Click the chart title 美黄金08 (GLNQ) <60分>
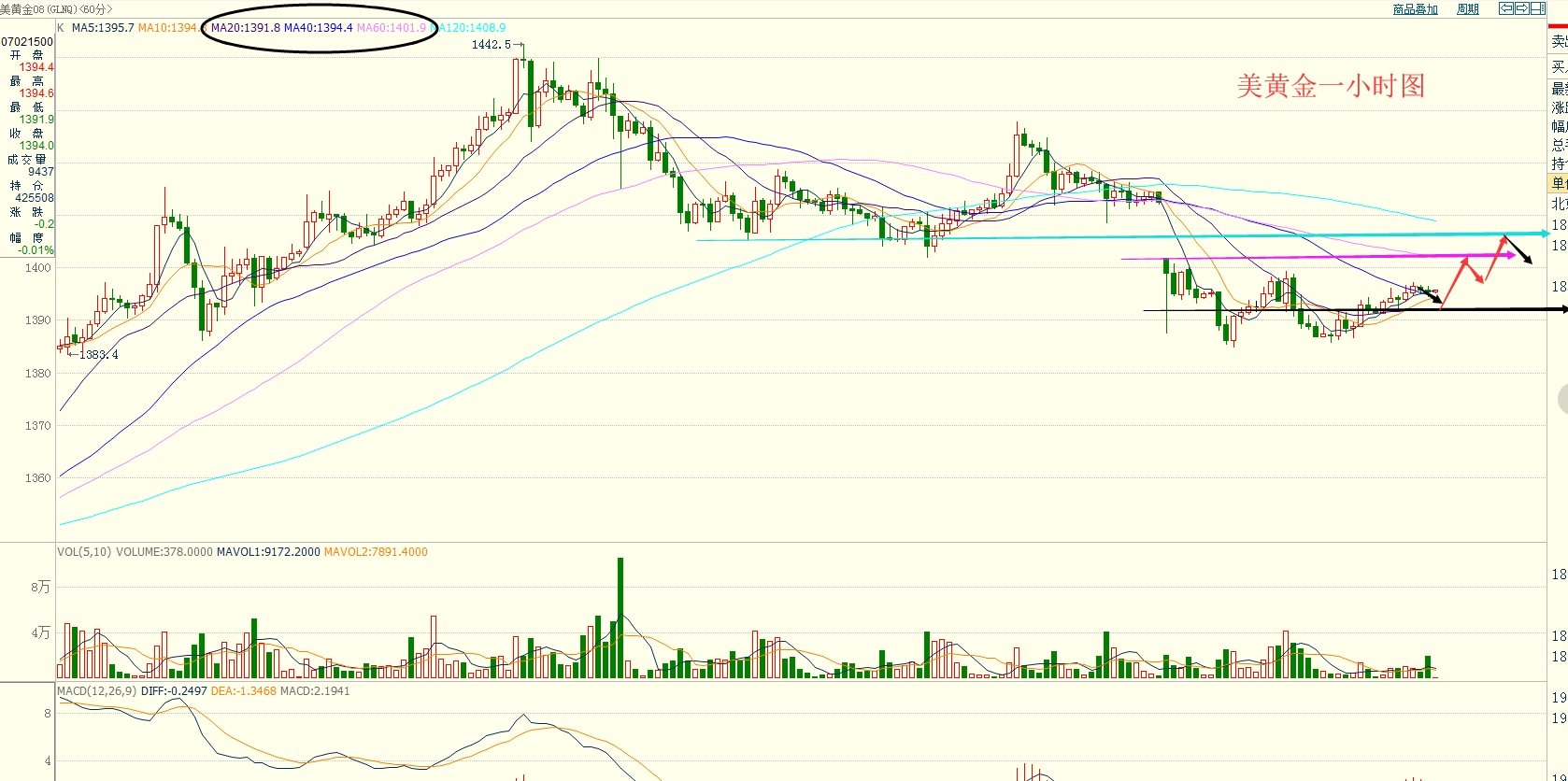 56,9
